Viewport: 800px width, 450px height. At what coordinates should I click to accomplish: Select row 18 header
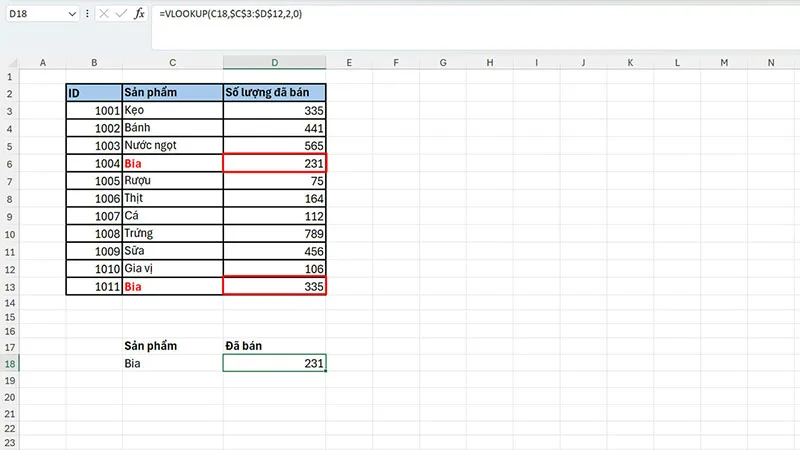click(10, 364)
